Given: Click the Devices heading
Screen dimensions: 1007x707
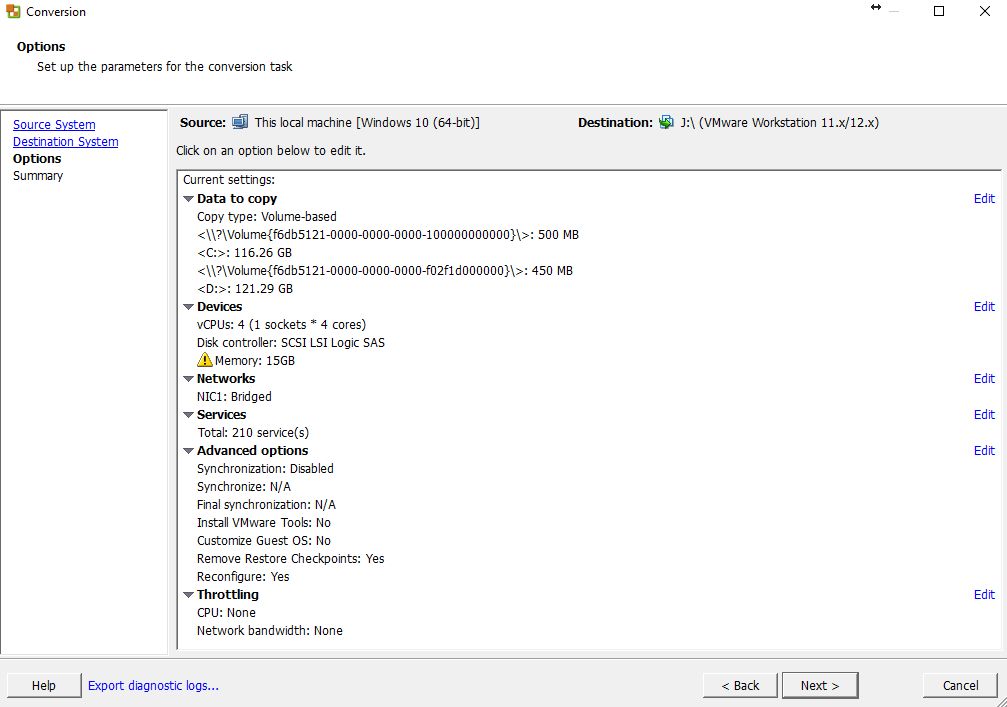Looking at the screenshot, I should (219, 306).
